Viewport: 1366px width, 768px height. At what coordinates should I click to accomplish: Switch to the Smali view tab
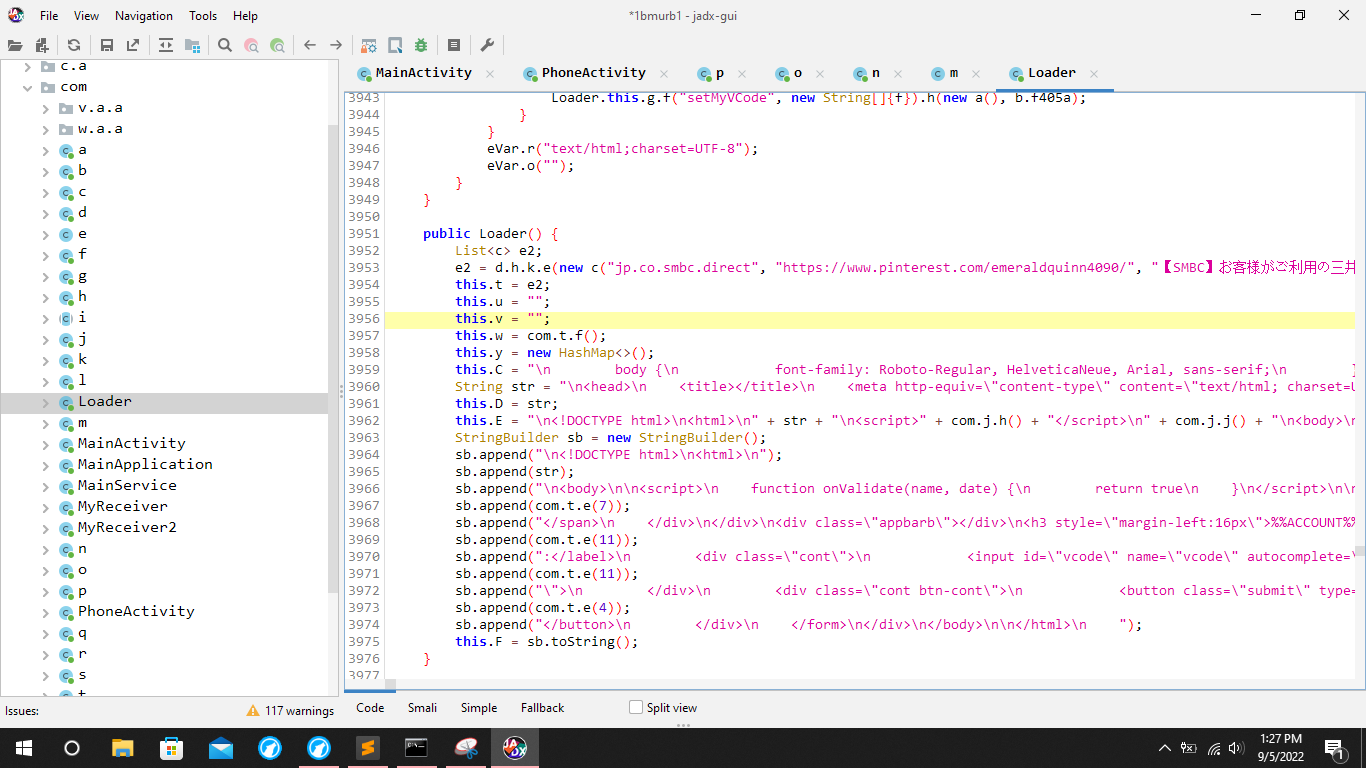[x=422, y=708]
